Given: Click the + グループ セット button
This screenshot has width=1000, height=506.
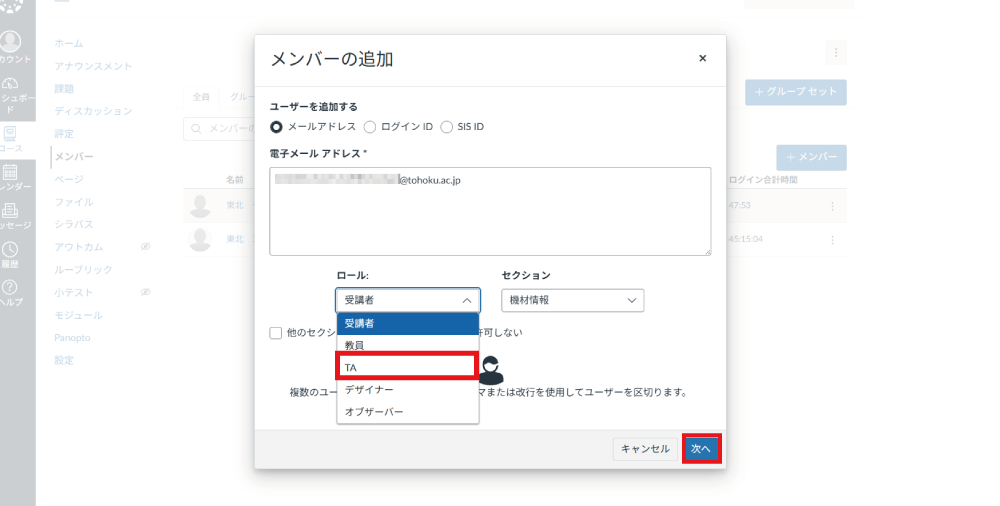Looking at the screenshot, I should pyautogui.click(x=795, y=92).
